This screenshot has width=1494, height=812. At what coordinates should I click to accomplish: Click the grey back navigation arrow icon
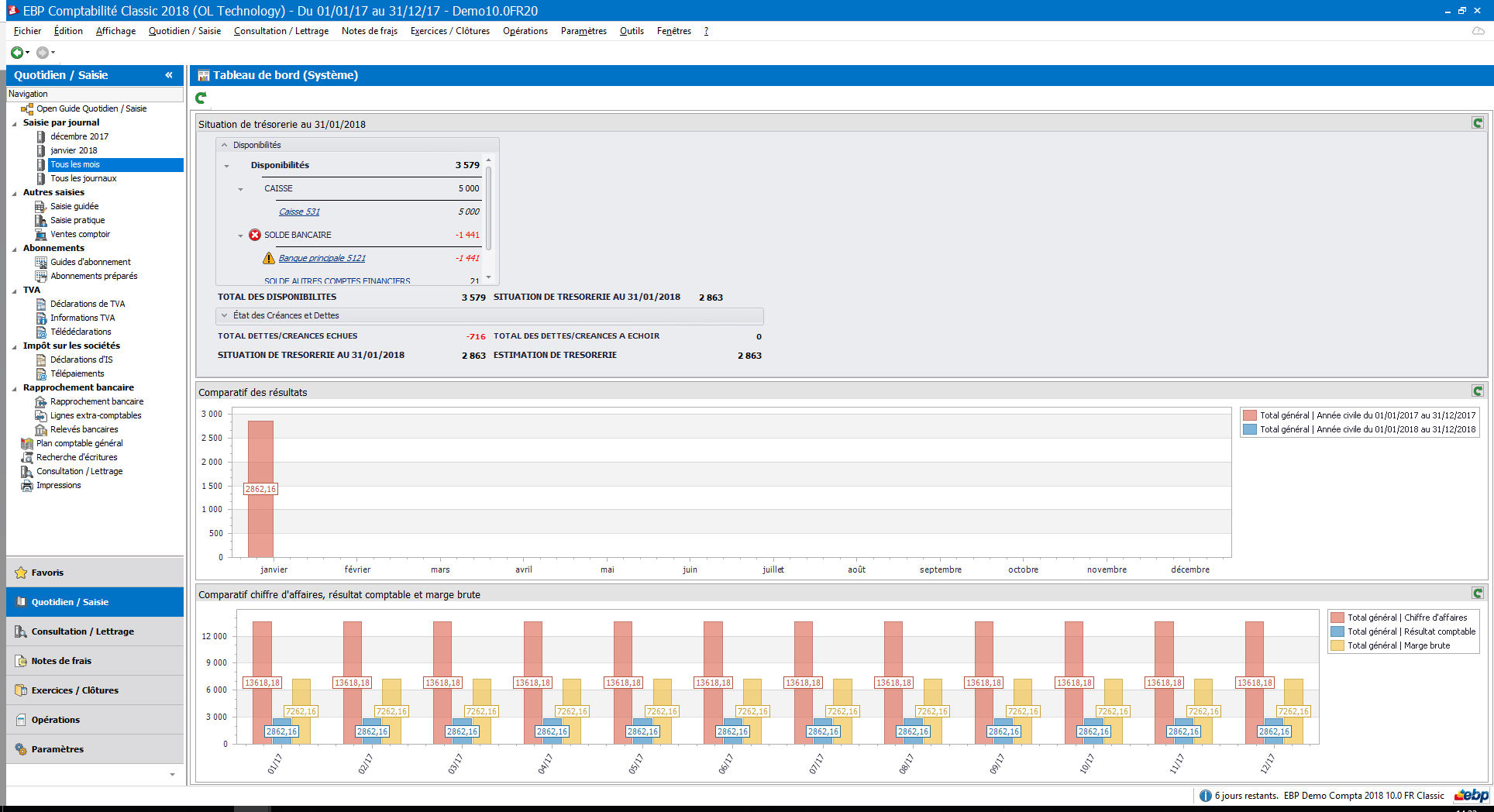tap(42, 53)
